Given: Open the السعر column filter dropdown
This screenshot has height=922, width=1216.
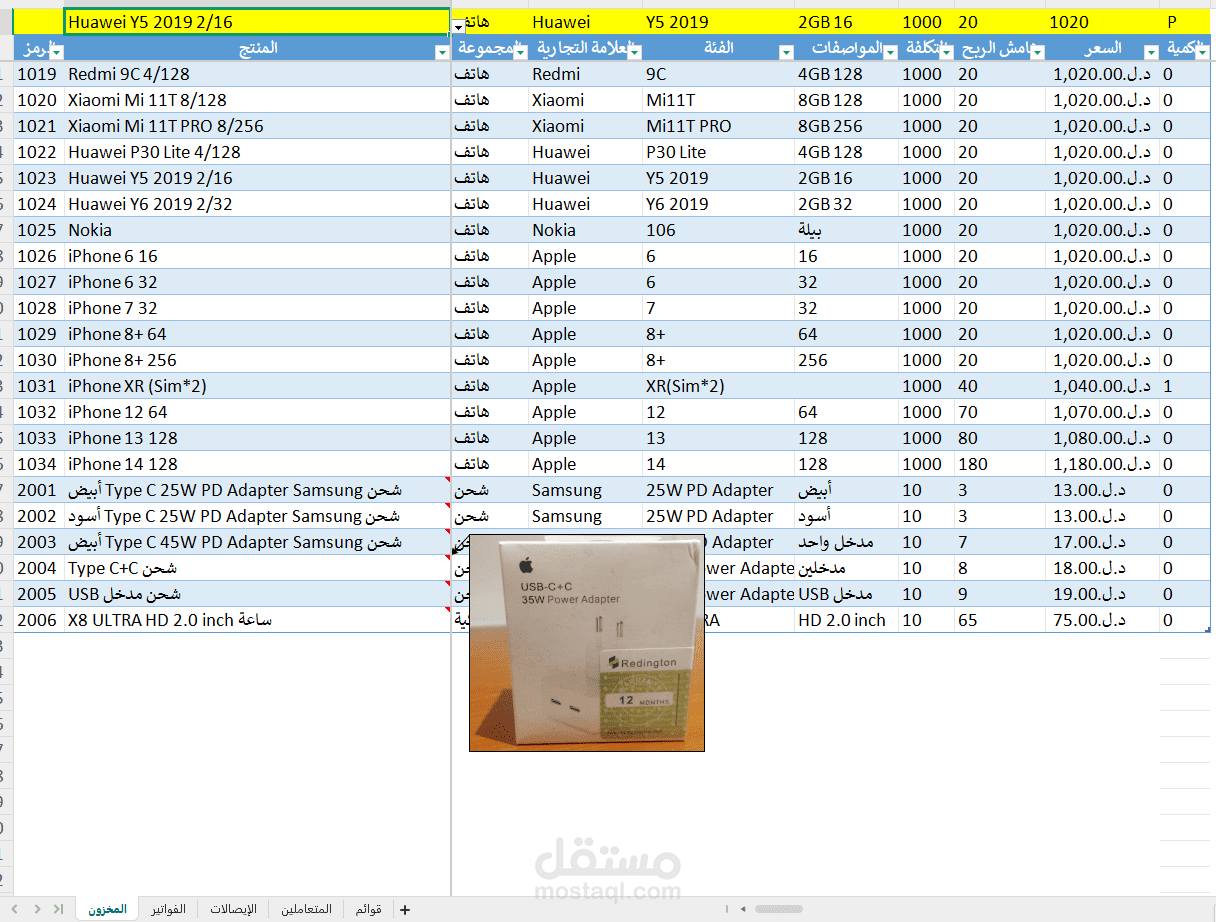Looking at the screenshot, I should [x=1152, y=51].
